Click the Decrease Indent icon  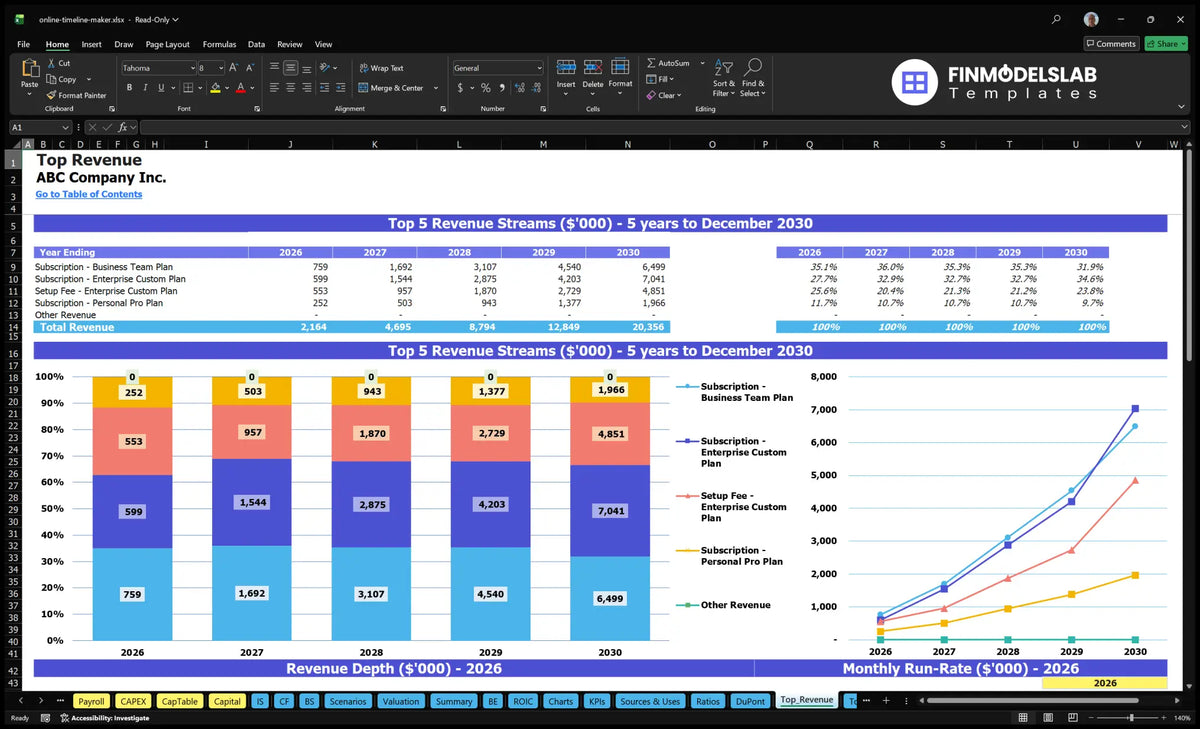pyautogui.click(x=326, y=88)
